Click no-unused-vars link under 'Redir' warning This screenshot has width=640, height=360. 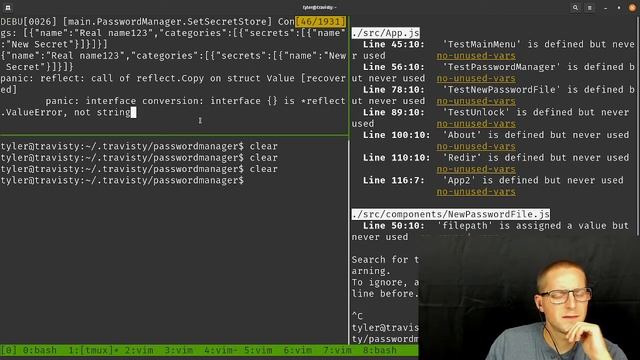coord(476,169)
